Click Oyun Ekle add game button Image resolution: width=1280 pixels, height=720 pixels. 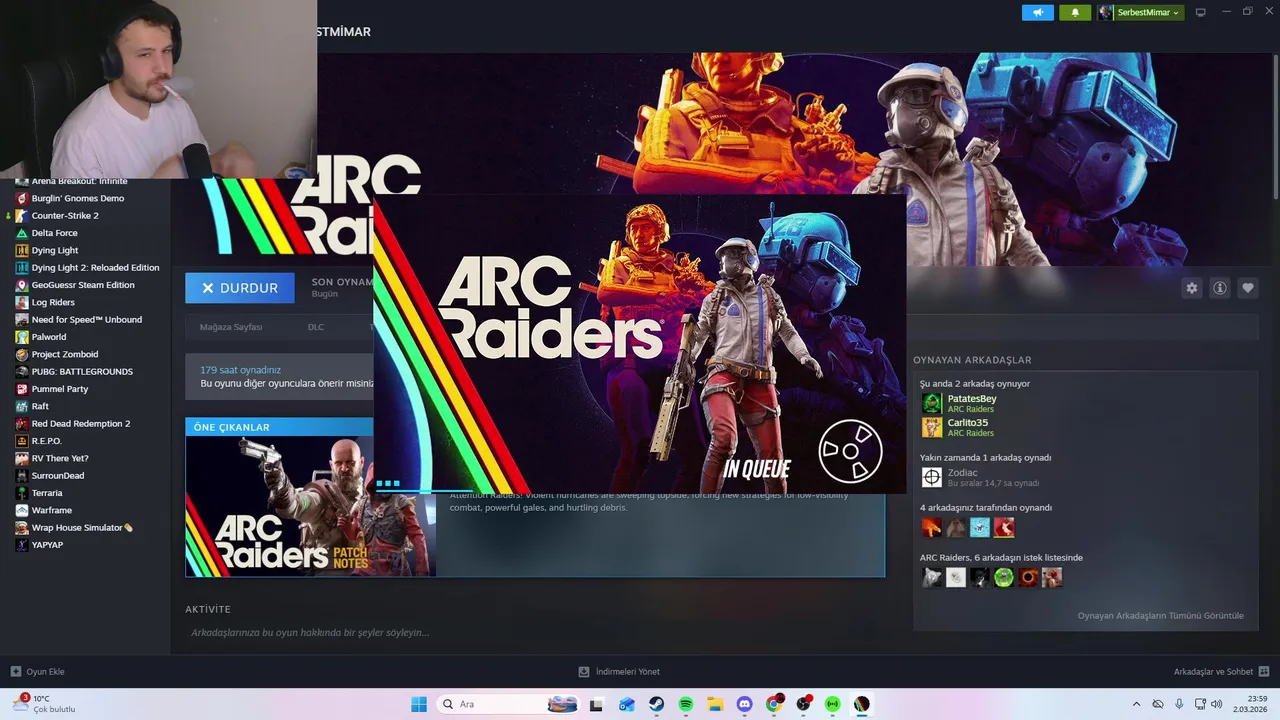[x=38, y=672]
